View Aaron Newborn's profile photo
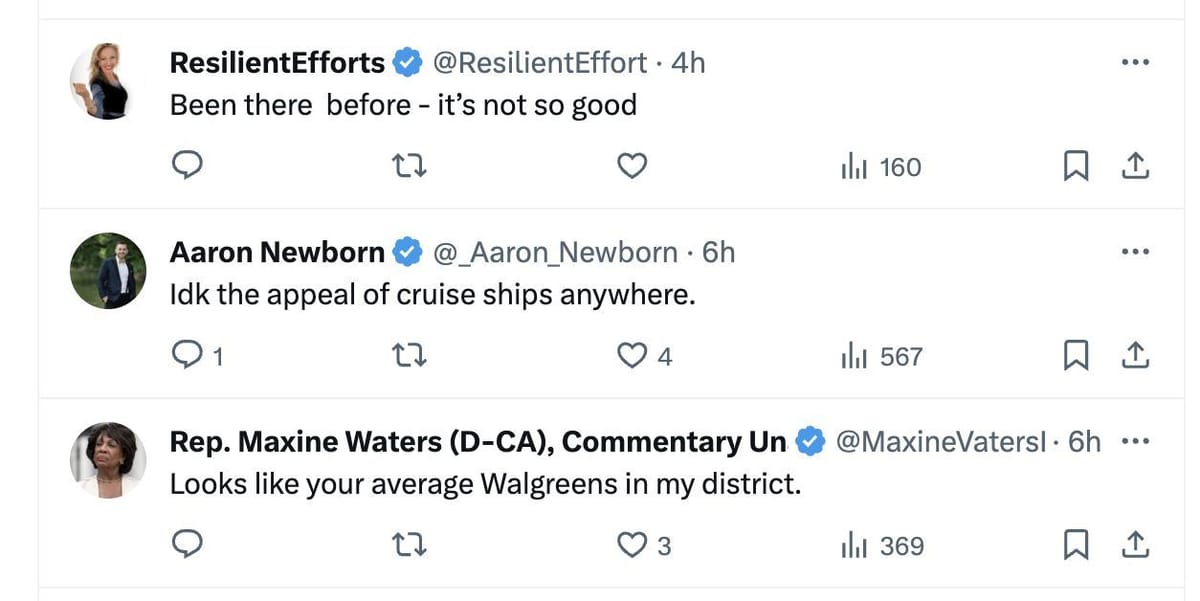 (x=107, y=271)
